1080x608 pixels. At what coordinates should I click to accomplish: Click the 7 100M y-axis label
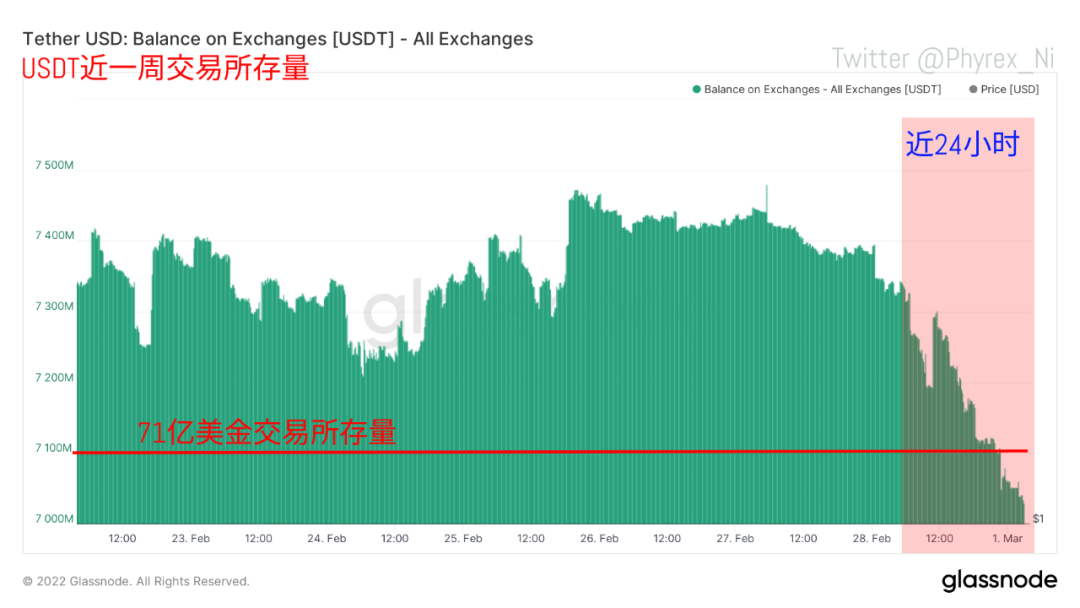(x=54, y=448)
